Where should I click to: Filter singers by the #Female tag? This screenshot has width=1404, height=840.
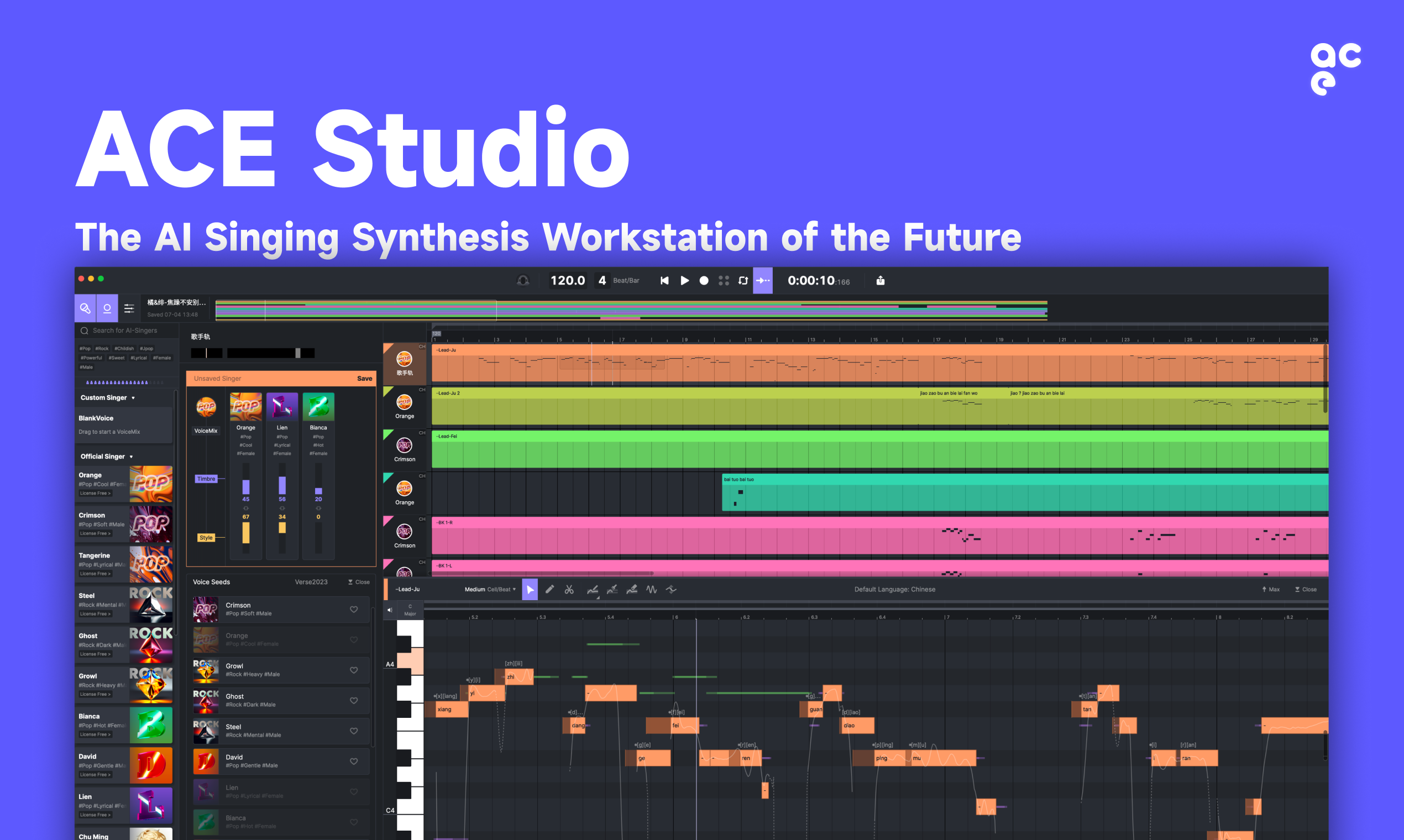point(162,358)
